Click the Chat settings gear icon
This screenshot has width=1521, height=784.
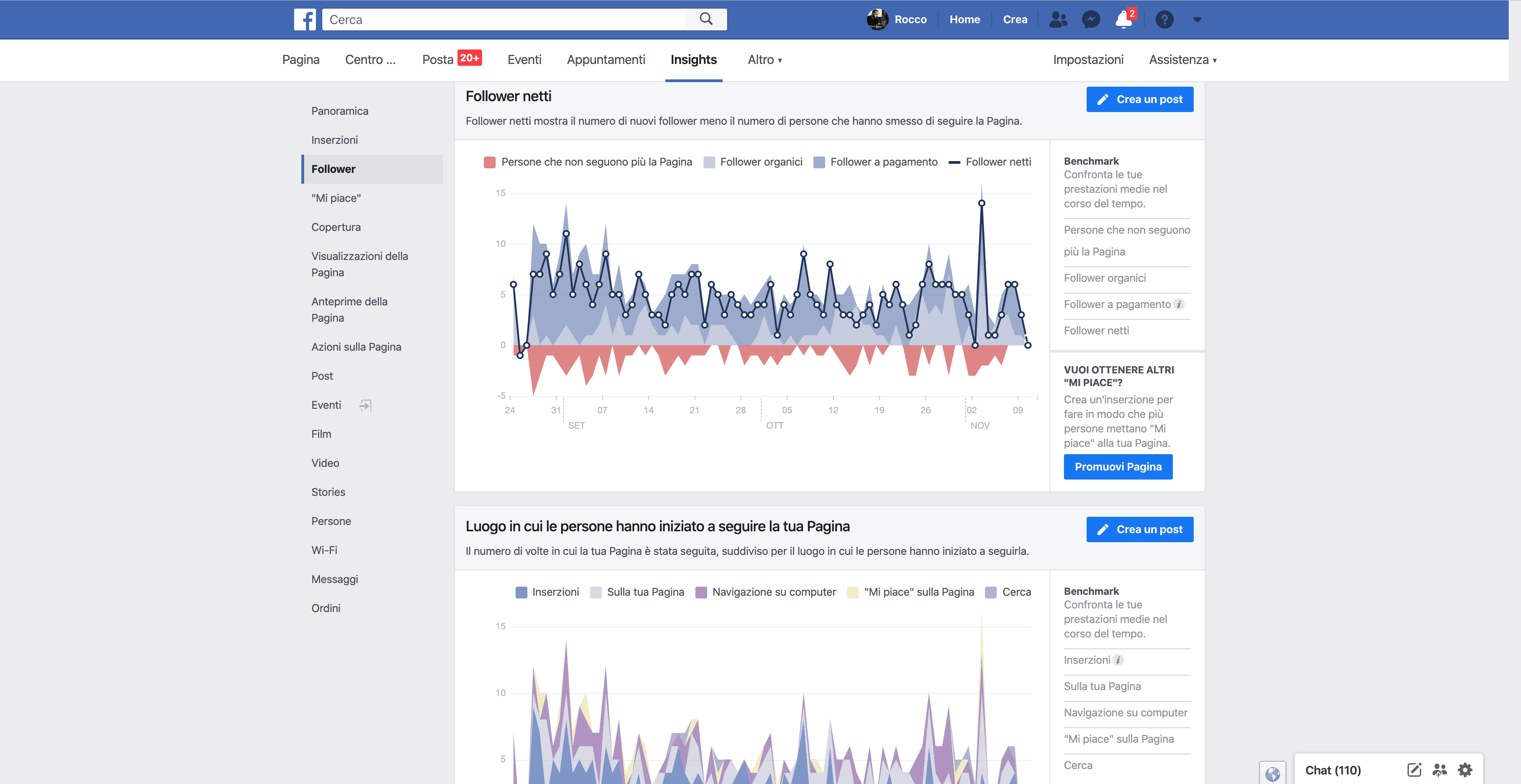pyautogui.click(x=1465, y=769)
